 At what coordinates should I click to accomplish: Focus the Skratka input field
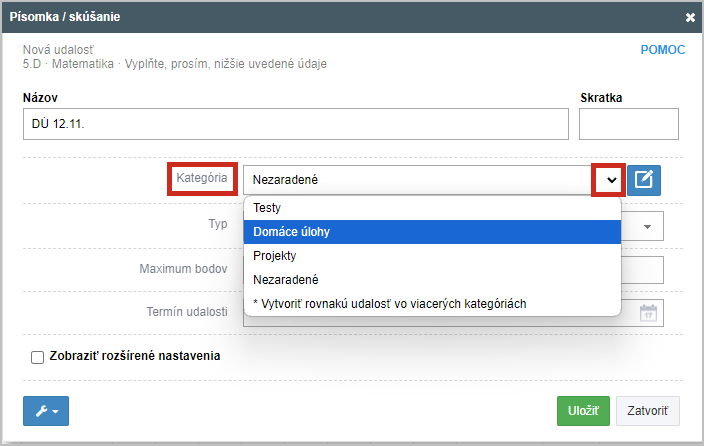[x=629, y=124]
